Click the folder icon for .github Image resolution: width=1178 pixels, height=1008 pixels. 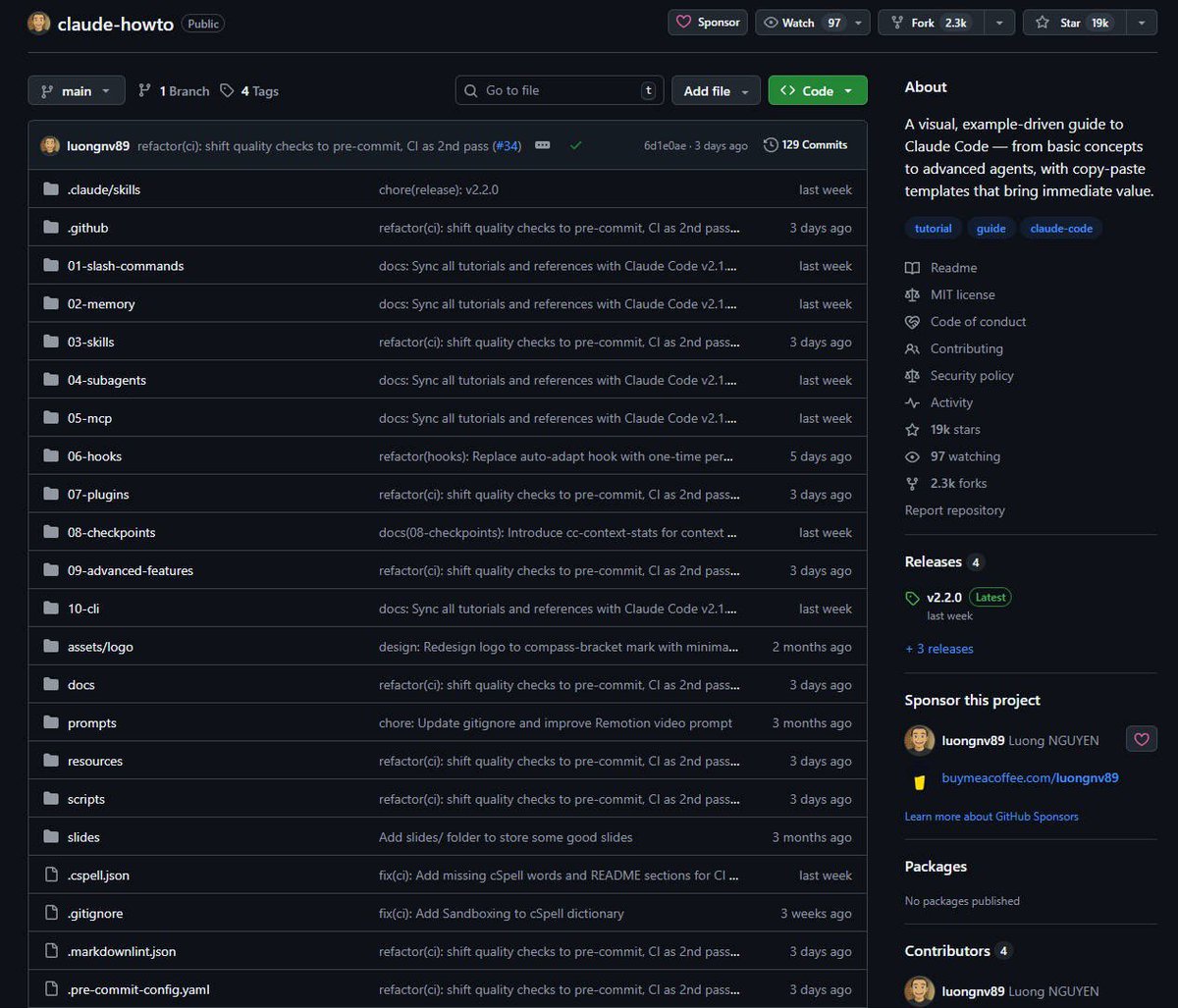[51, 228]
